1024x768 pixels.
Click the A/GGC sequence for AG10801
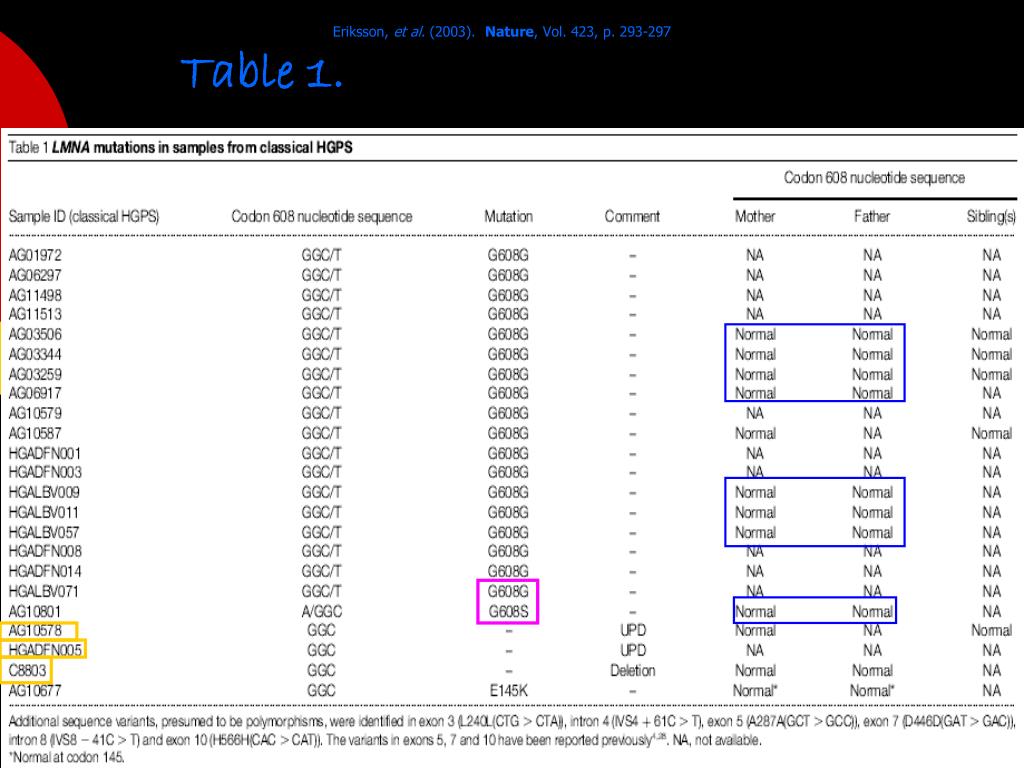coord(321,612)
